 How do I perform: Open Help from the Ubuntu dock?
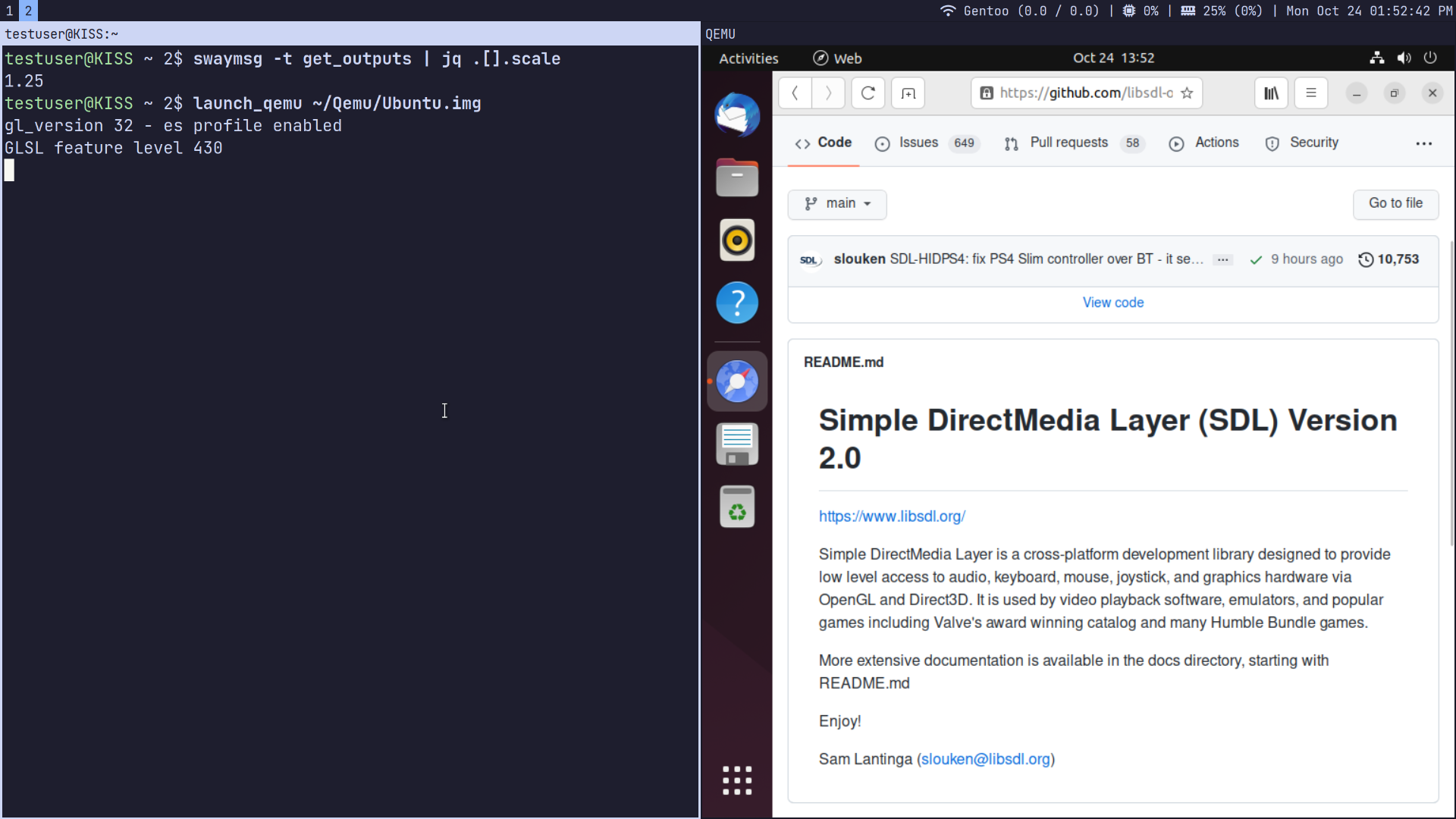point(737,303)
